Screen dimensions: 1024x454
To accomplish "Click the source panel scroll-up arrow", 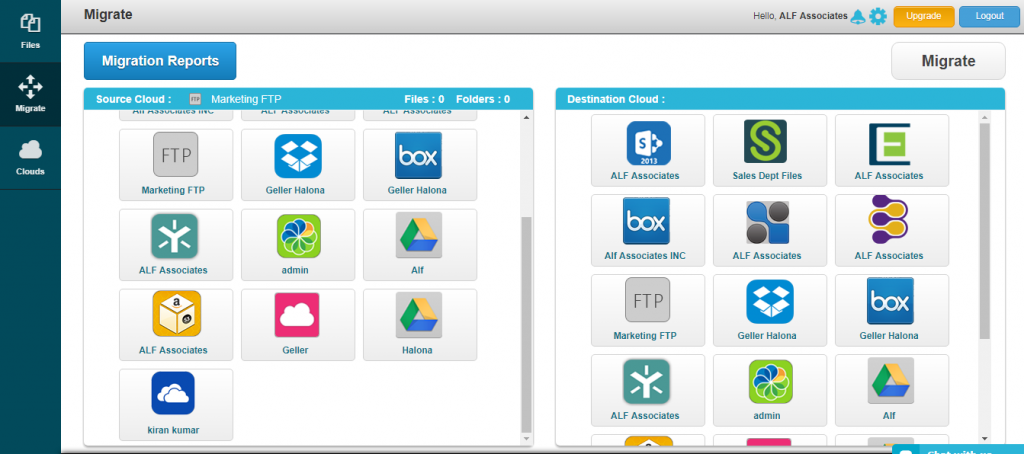I will [526, 118].
